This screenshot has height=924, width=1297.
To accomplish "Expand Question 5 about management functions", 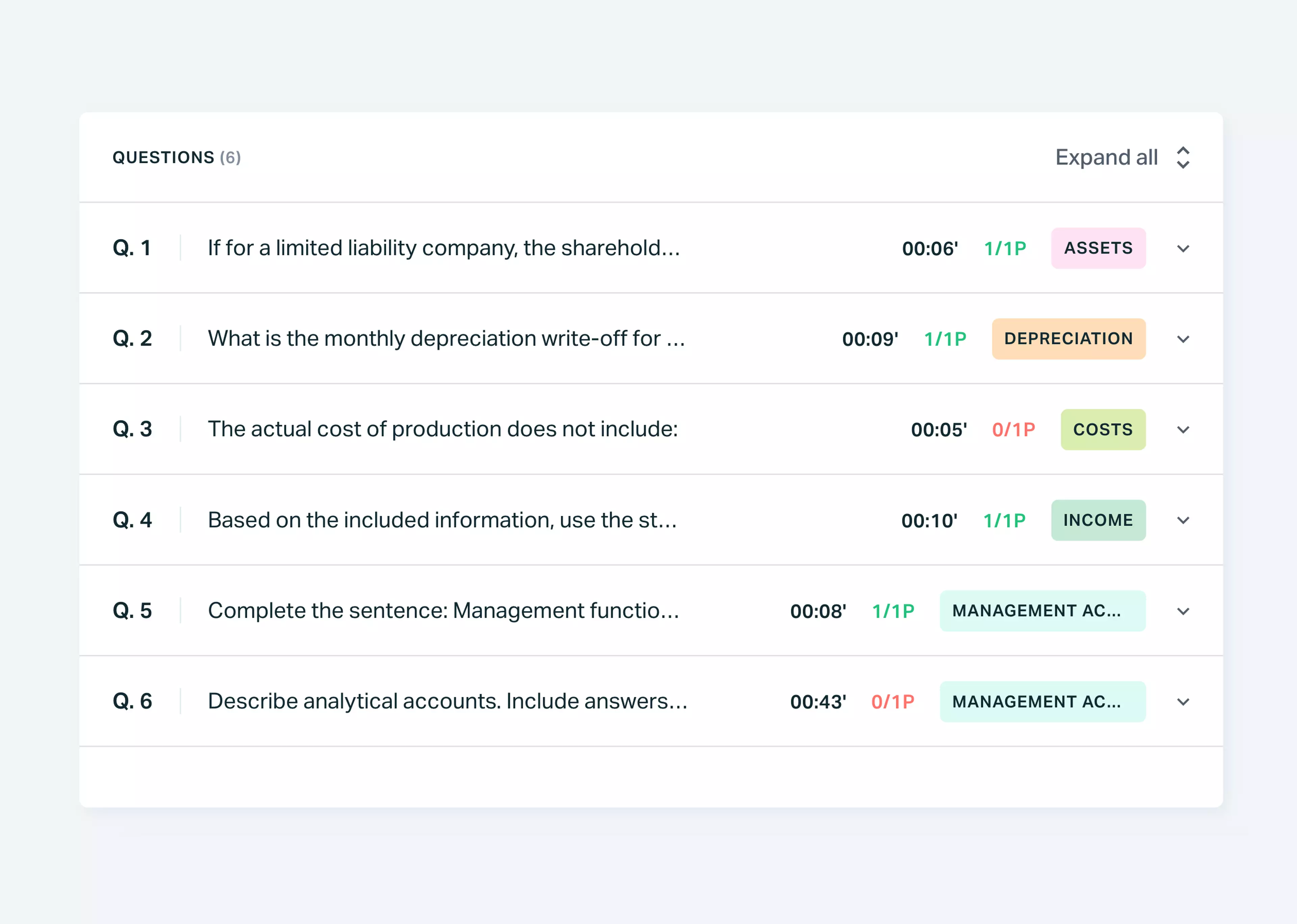I will point(1182,611).
